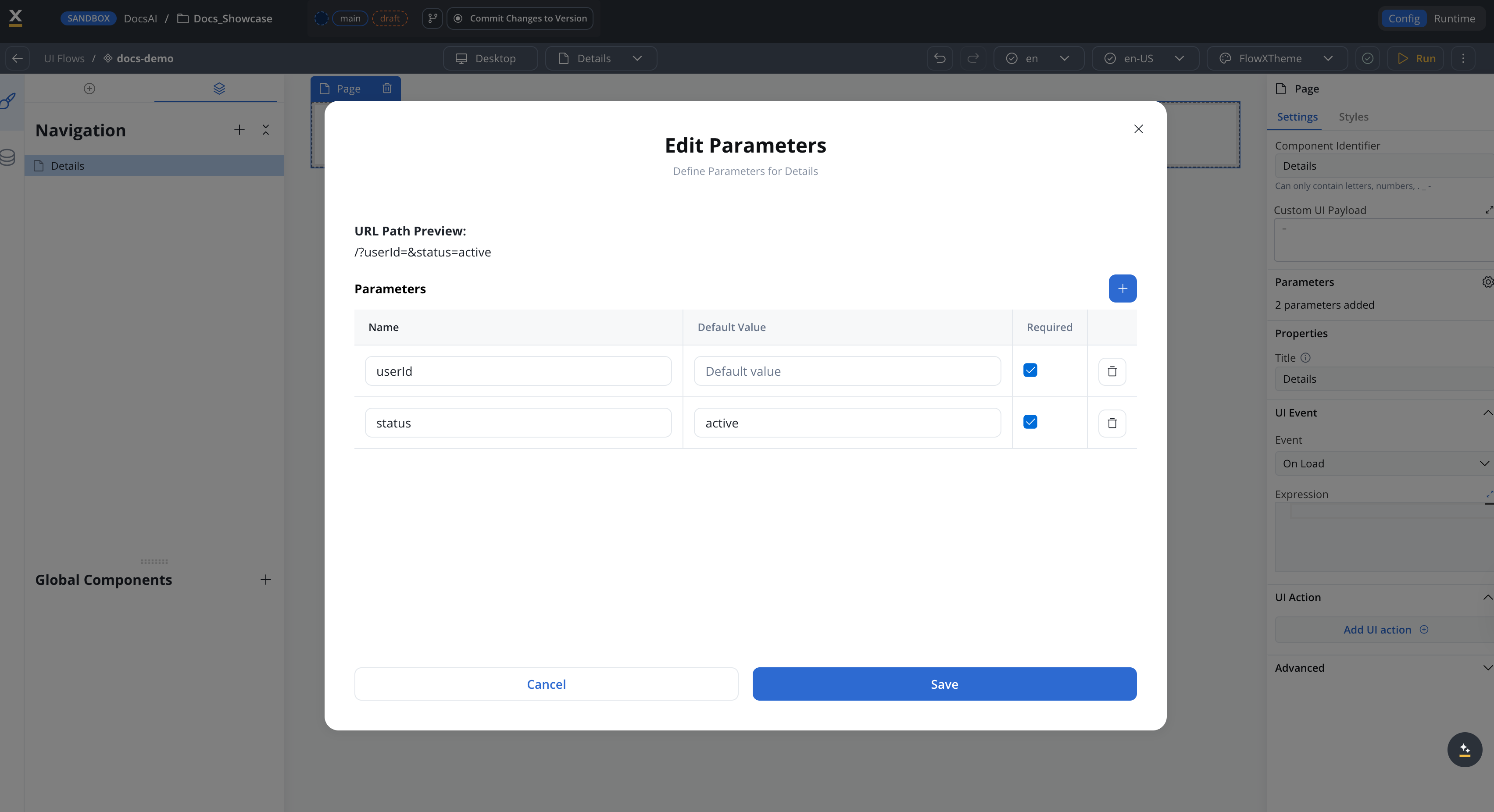Switch to Runtime mode
The height and width of the screenshot is (812, 1494).
(x=1455, y=18)
